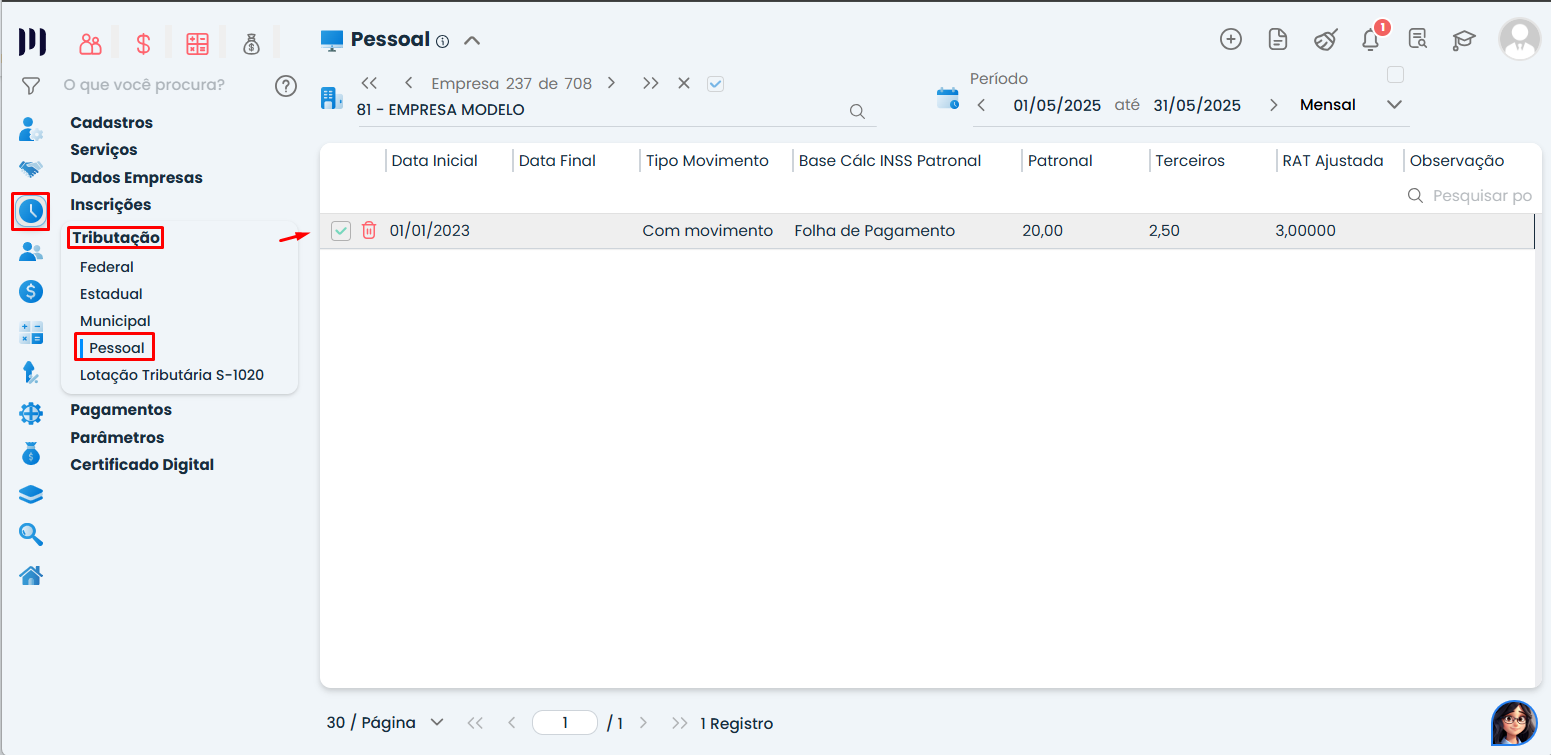Screen dimensions: 1551x755
Task: Click the filter funnel icon
Action: tap(31, 86)
